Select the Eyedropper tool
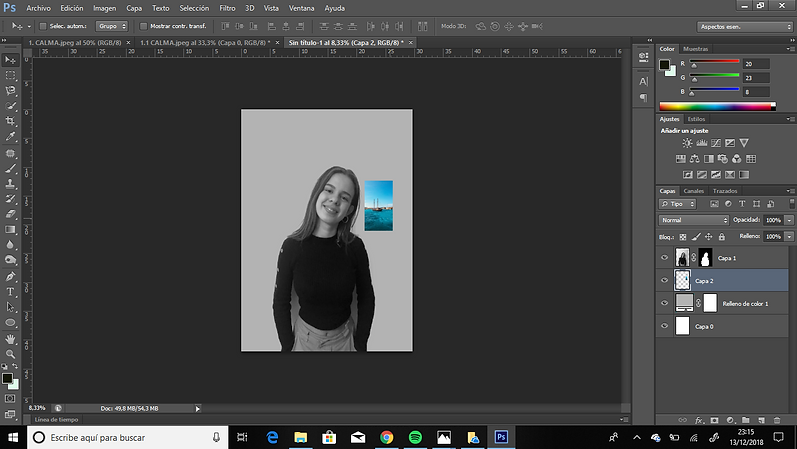Image resolution: width=797 pixels, height=449 pixels. click(10, 136)
